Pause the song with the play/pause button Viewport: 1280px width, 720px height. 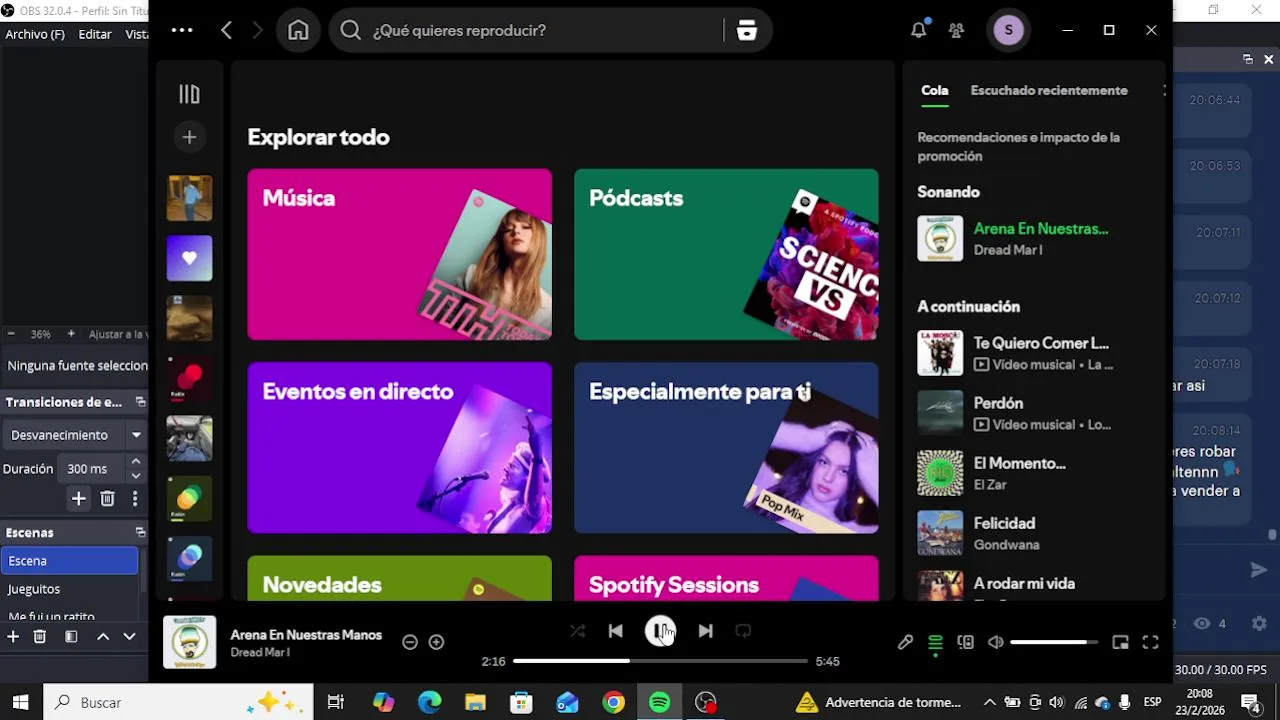point(660,631)
